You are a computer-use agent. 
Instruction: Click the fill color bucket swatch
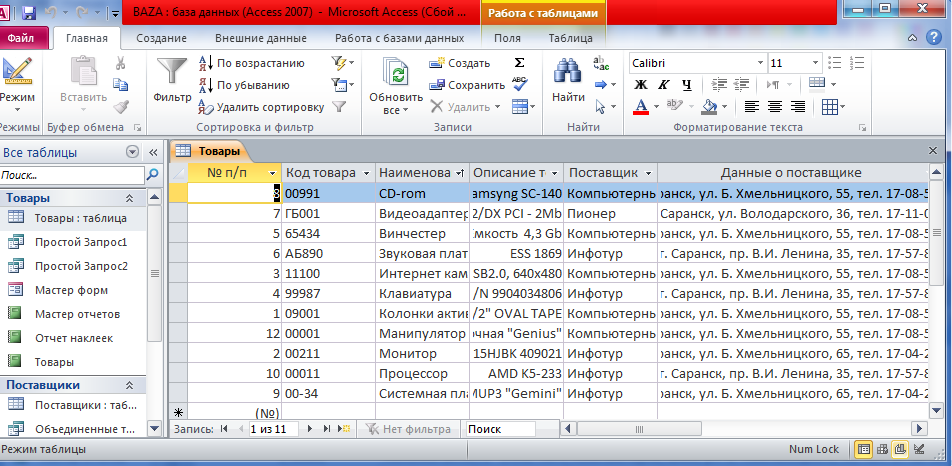[x=709, y=107]
